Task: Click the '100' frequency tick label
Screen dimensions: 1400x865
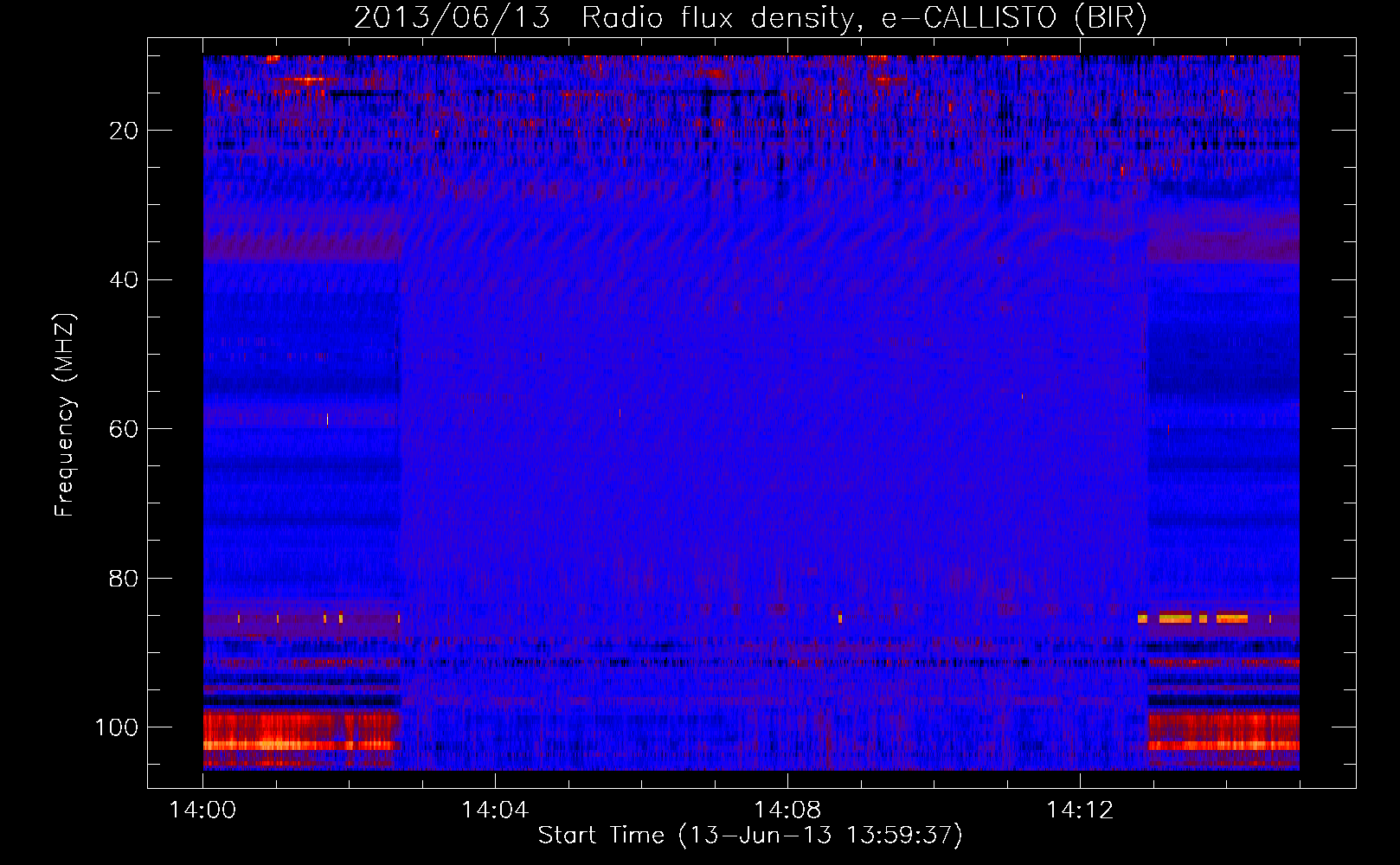Action: click(117, 727)
